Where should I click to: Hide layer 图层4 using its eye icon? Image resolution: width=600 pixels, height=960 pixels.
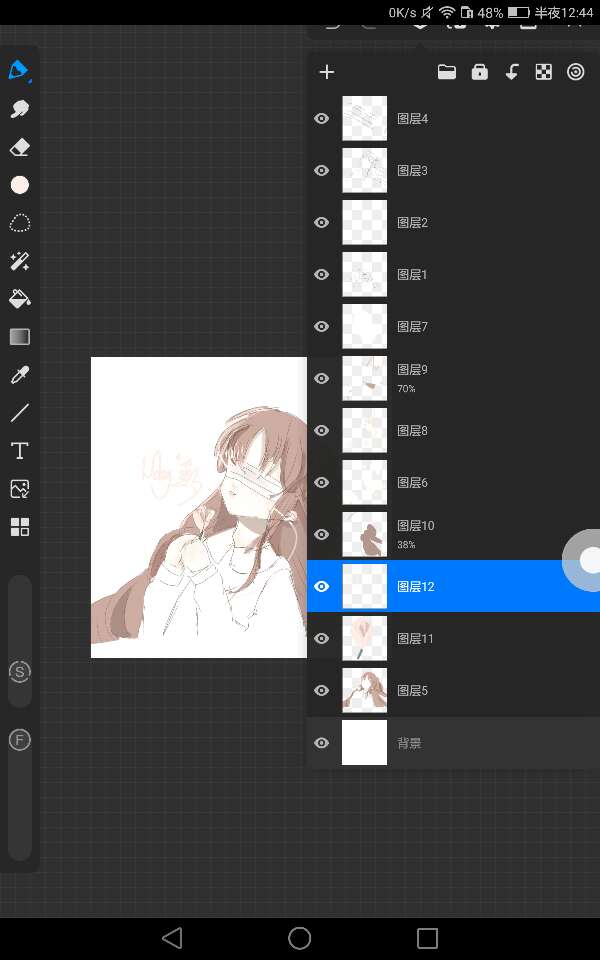point(321,118)
